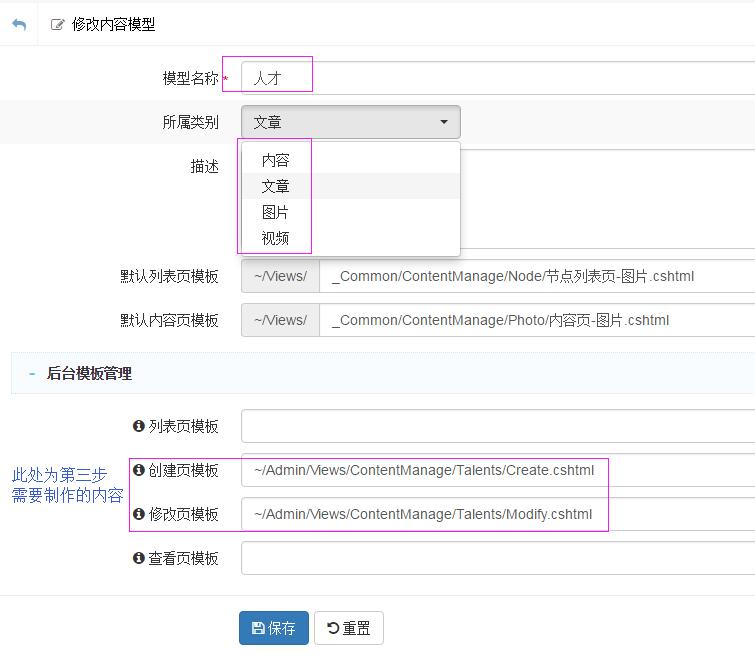
Task: Click the edit pencil icon beside the title
Action: [x=58, y=25]
